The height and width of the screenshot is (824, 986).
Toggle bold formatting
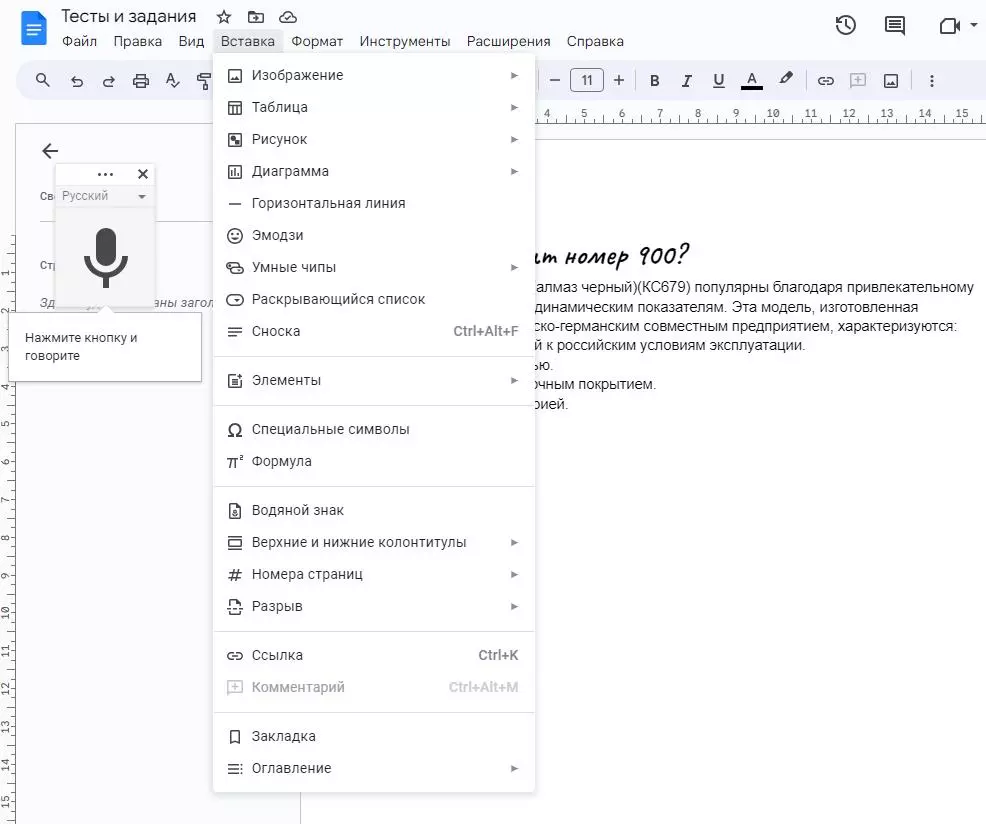coord(655,81)
